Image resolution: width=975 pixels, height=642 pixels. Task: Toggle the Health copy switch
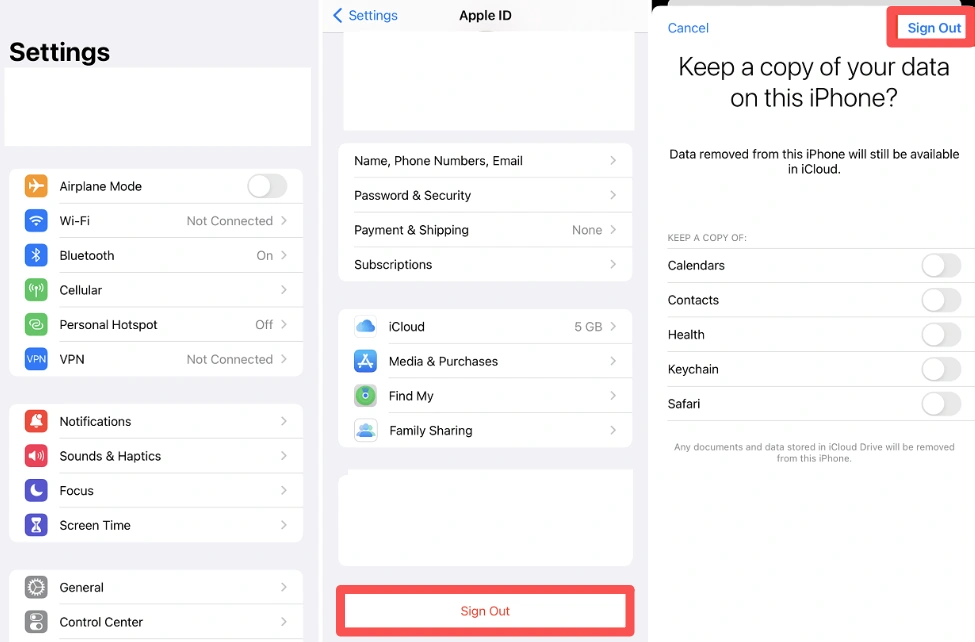coord(941,335)
